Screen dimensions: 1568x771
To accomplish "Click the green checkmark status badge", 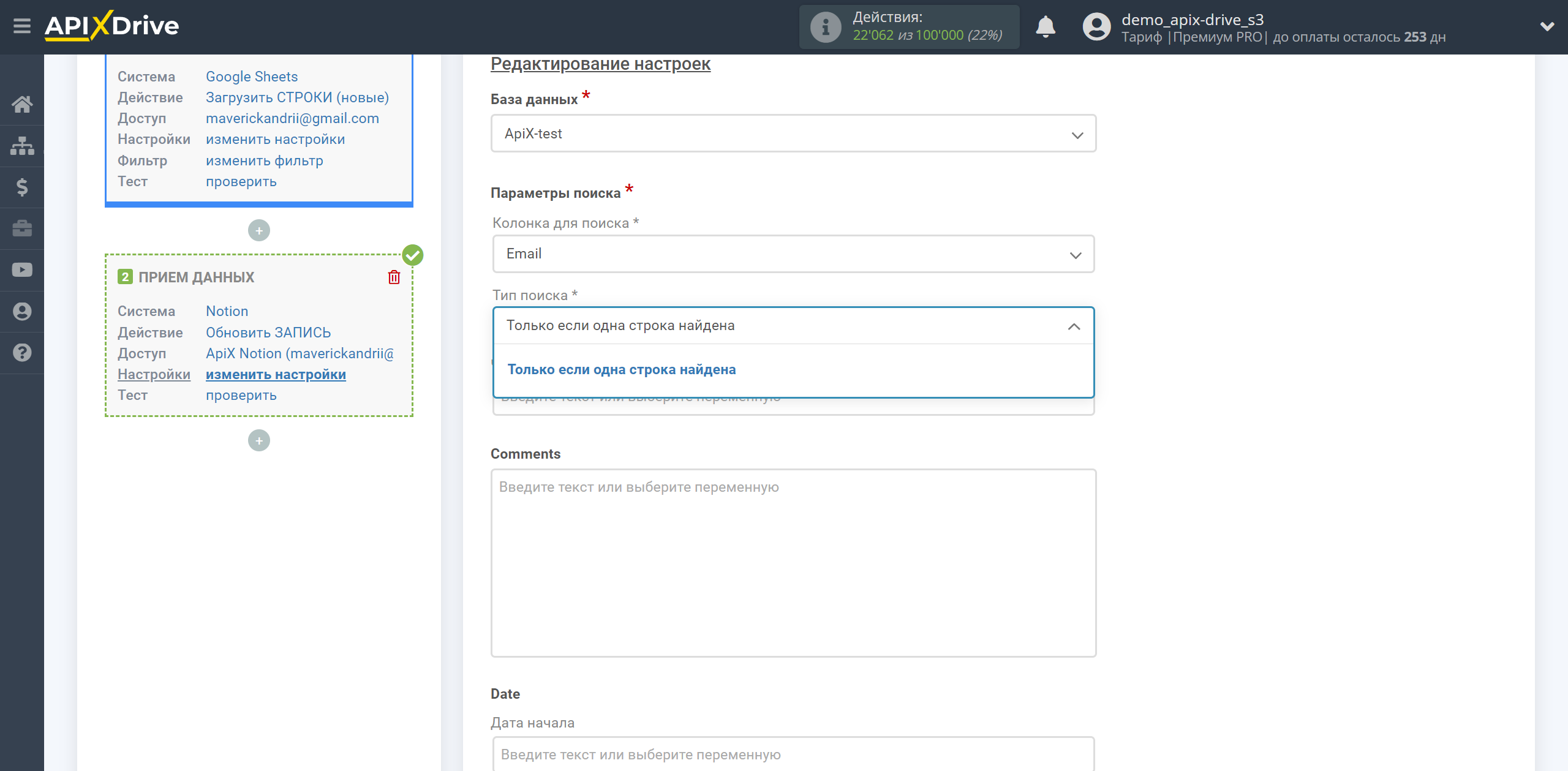I will 413,255.
